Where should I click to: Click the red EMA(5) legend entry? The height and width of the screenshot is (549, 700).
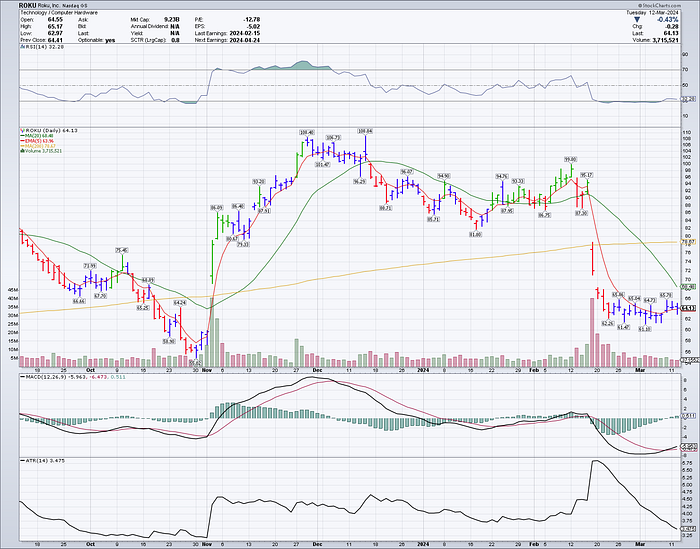coord(38,141)
